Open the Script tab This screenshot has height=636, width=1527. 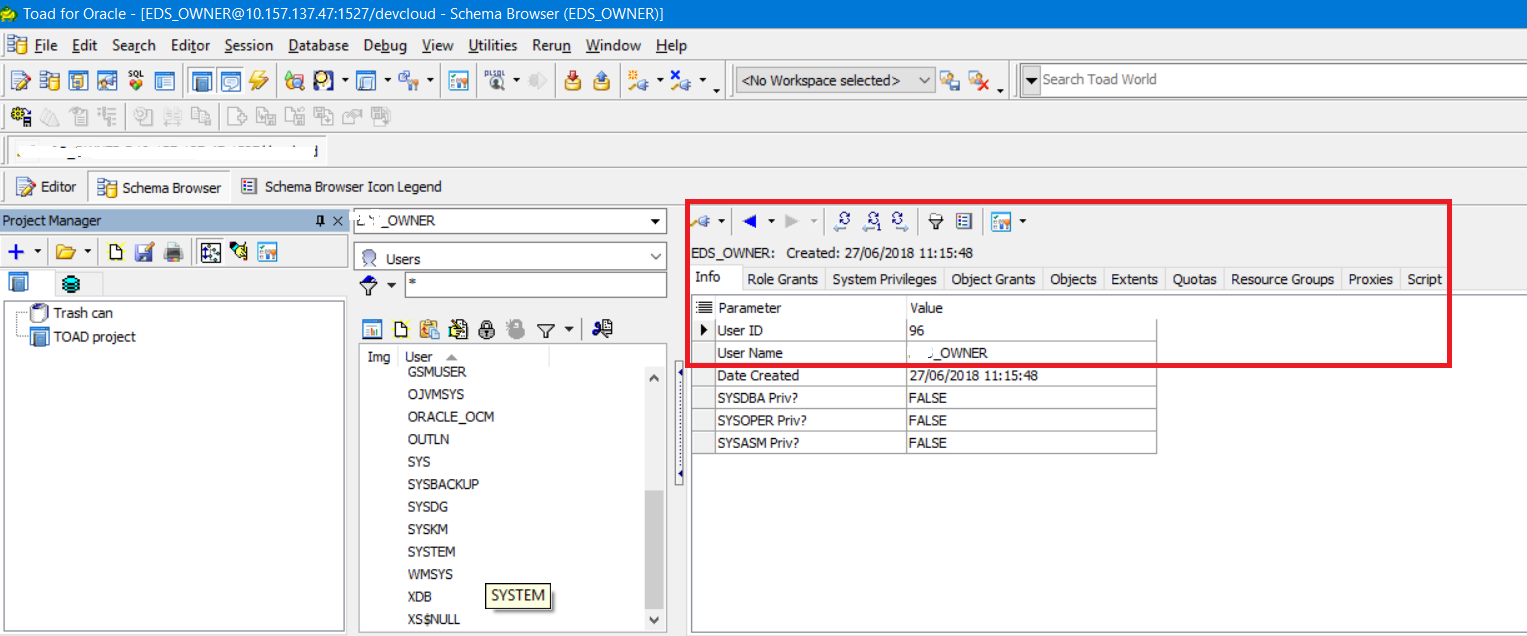pos(1424,279)
